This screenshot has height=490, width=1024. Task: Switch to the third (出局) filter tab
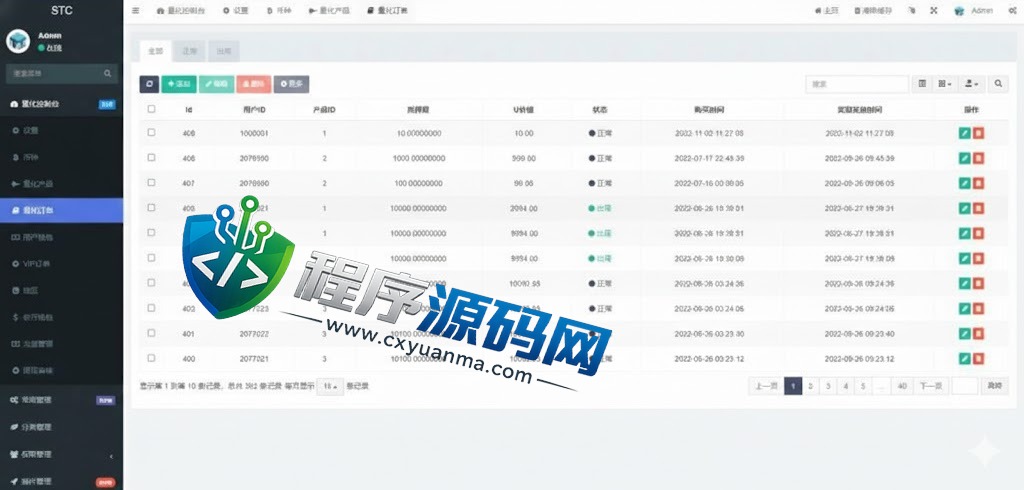[x=223, y=51]
